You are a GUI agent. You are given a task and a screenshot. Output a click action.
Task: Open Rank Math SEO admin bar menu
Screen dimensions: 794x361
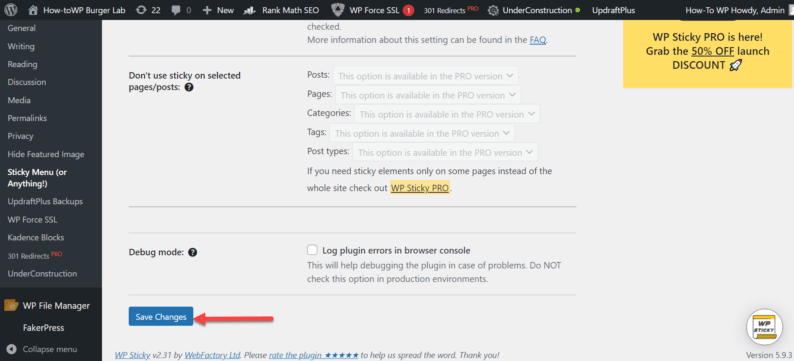281,10
